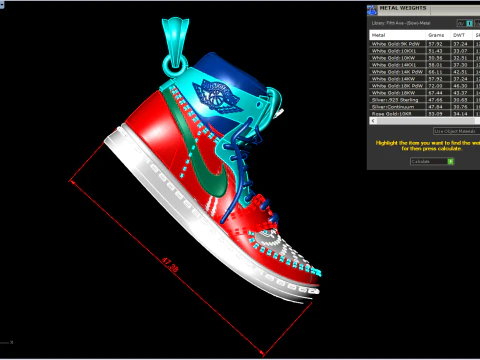Click the viewport menu arrow at top-left corner
This screenshot has width=480, height=360.
coord(1,5)
